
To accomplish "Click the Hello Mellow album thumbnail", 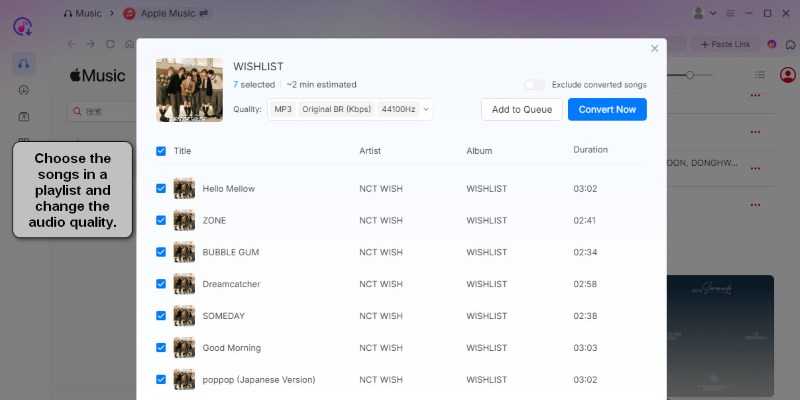I will coord(184,188).
